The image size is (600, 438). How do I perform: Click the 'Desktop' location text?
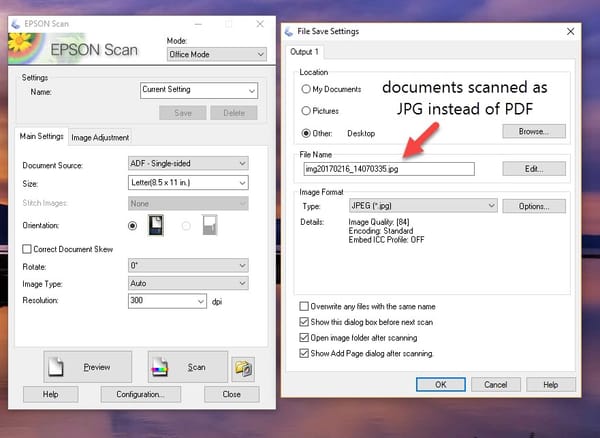pyautogui.click(x=361, y=134)
